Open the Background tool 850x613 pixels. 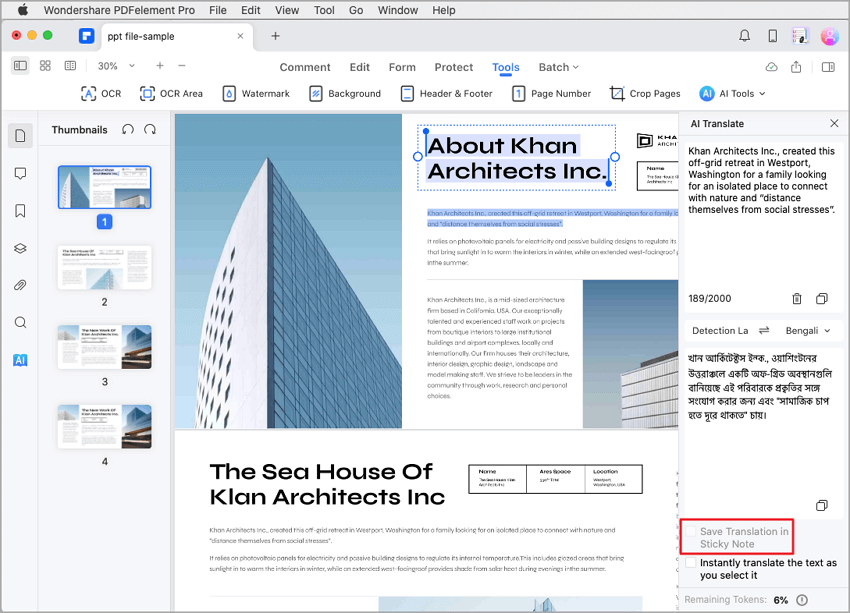[345, 93]
